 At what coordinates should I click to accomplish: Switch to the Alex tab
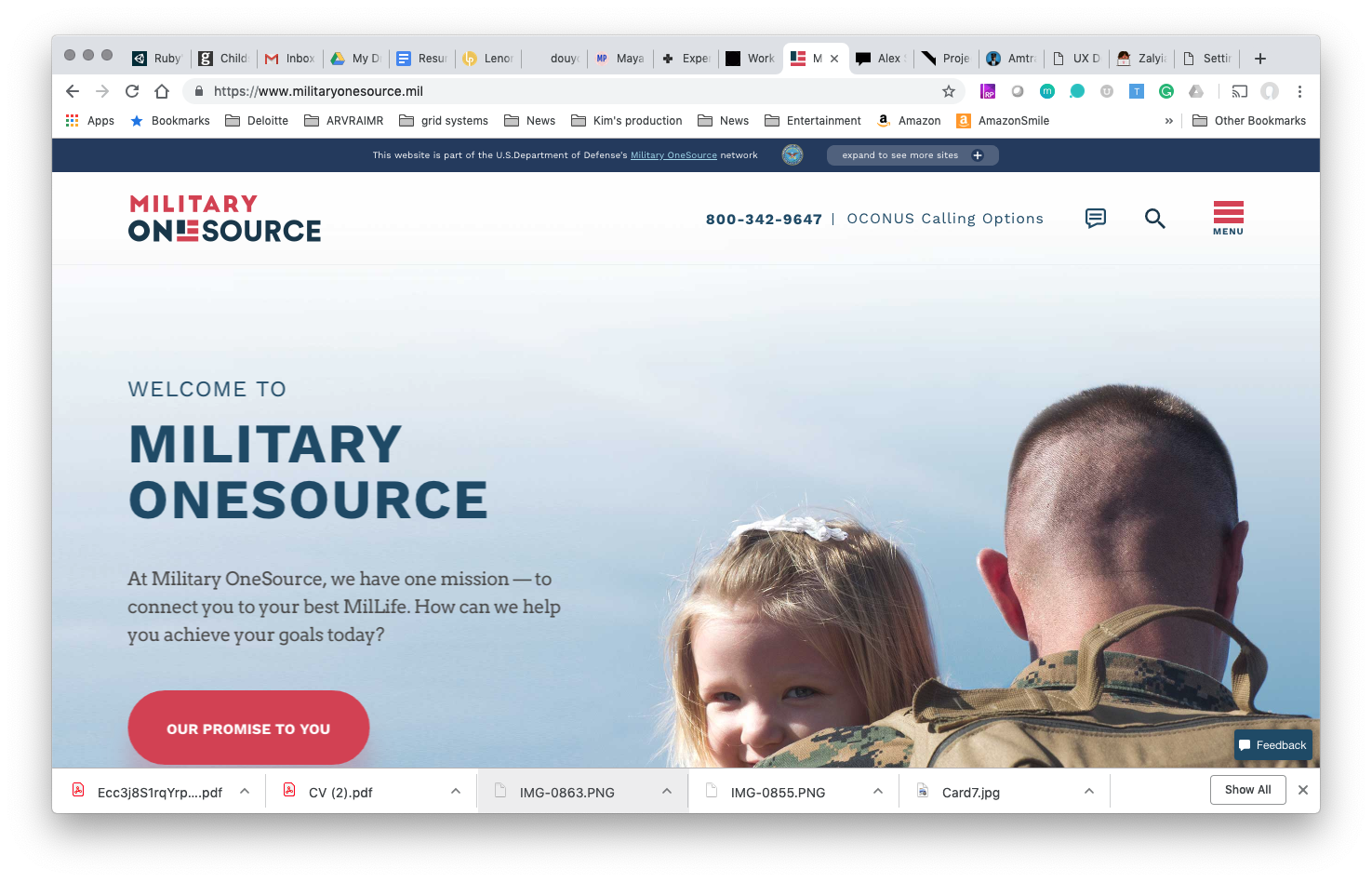880,59
